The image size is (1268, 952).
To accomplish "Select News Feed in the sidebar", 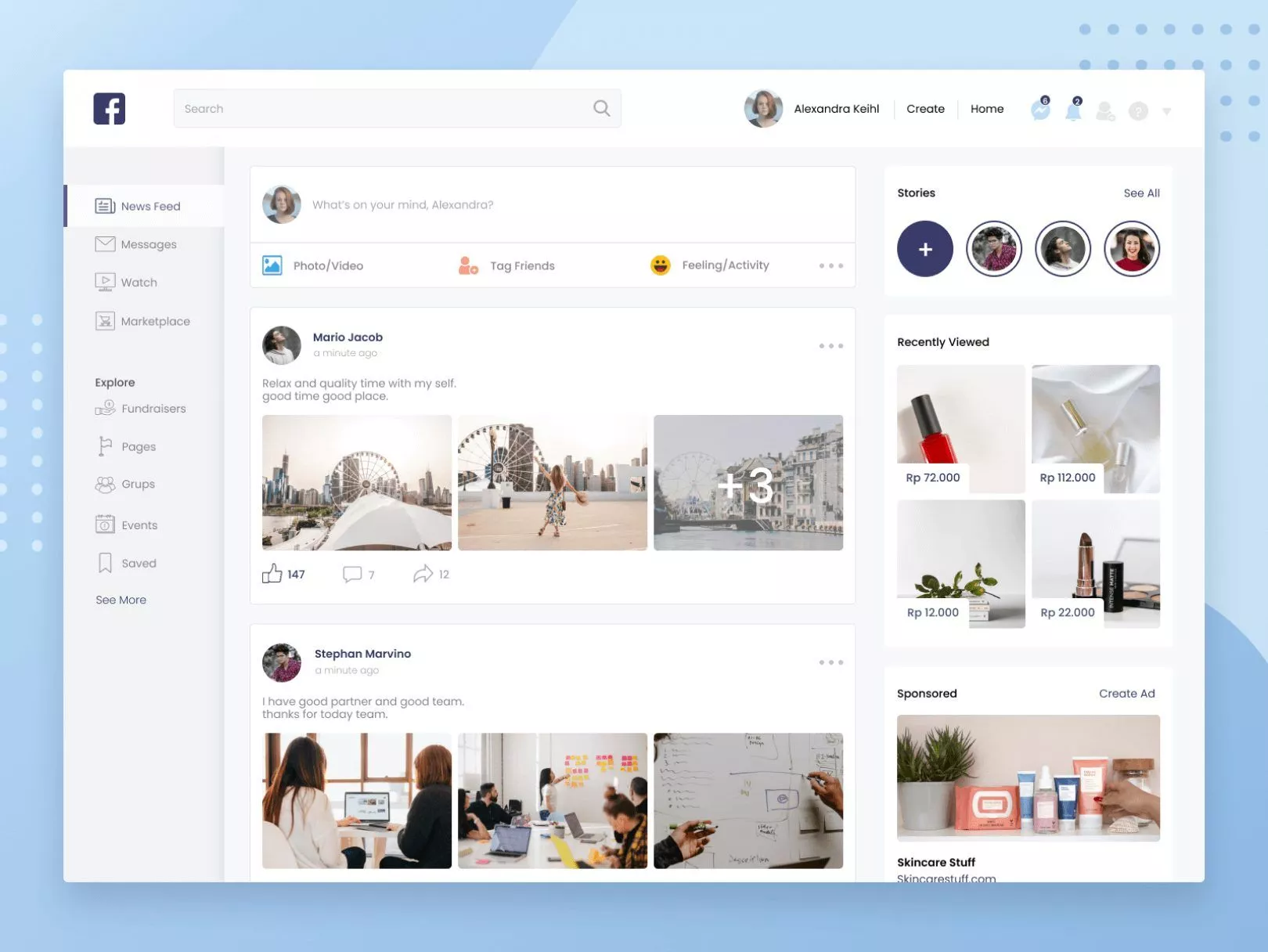I will 145,206.
